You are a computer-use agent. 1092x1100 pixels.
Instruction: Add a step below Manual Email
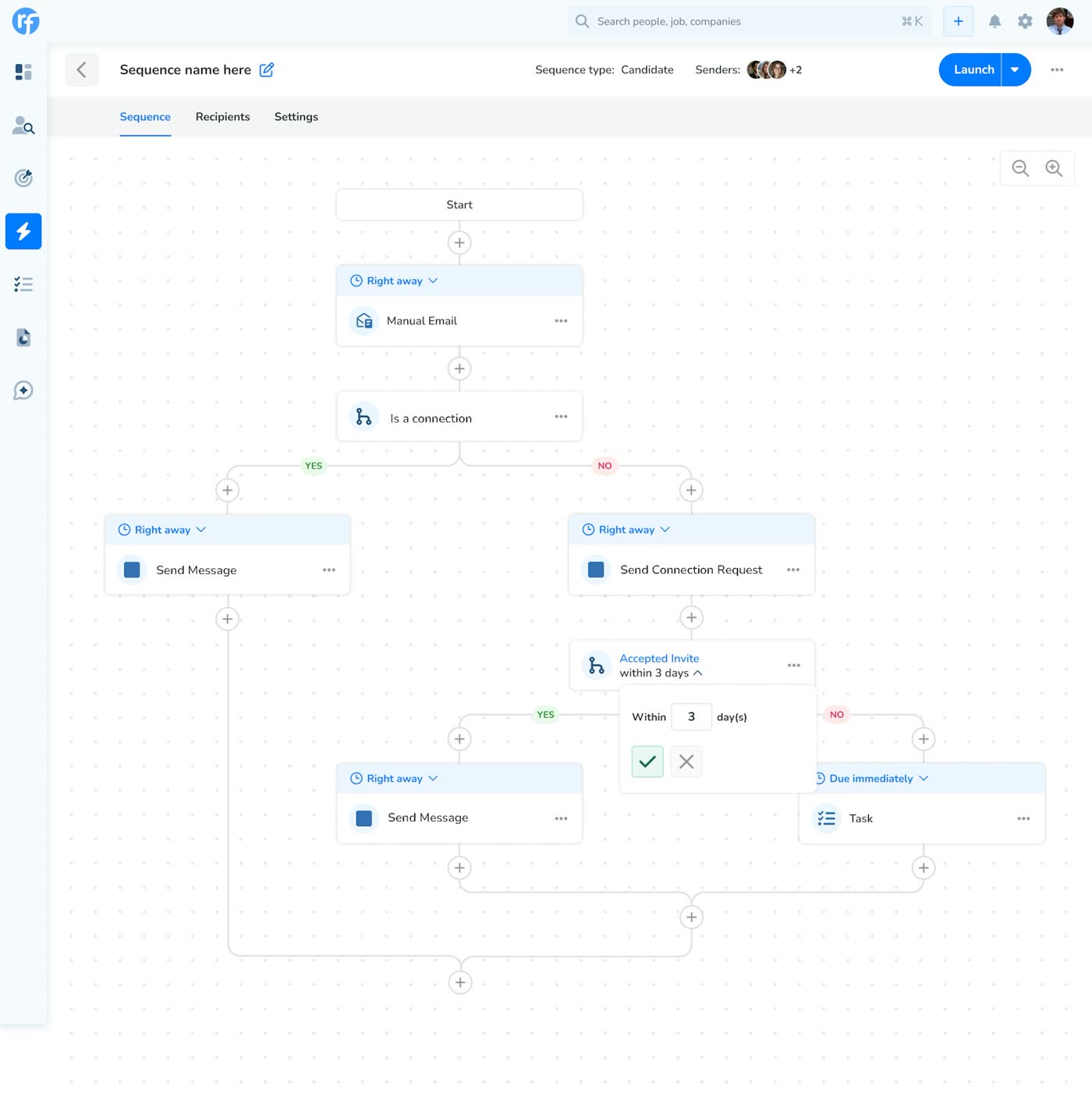click(459, 368)
